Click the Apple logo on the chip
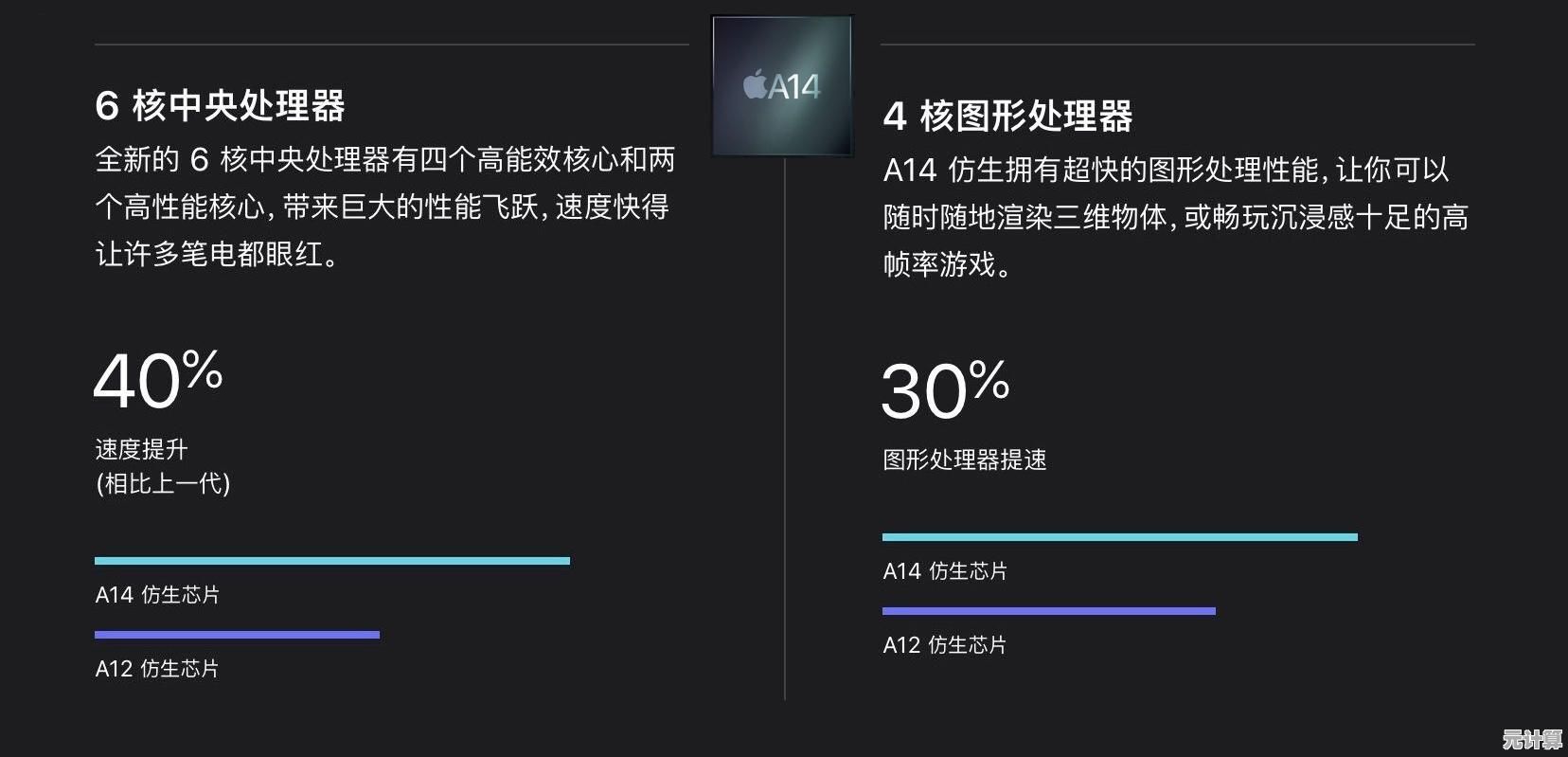The width and height of the screenshot is (1568, 757). 755,84
